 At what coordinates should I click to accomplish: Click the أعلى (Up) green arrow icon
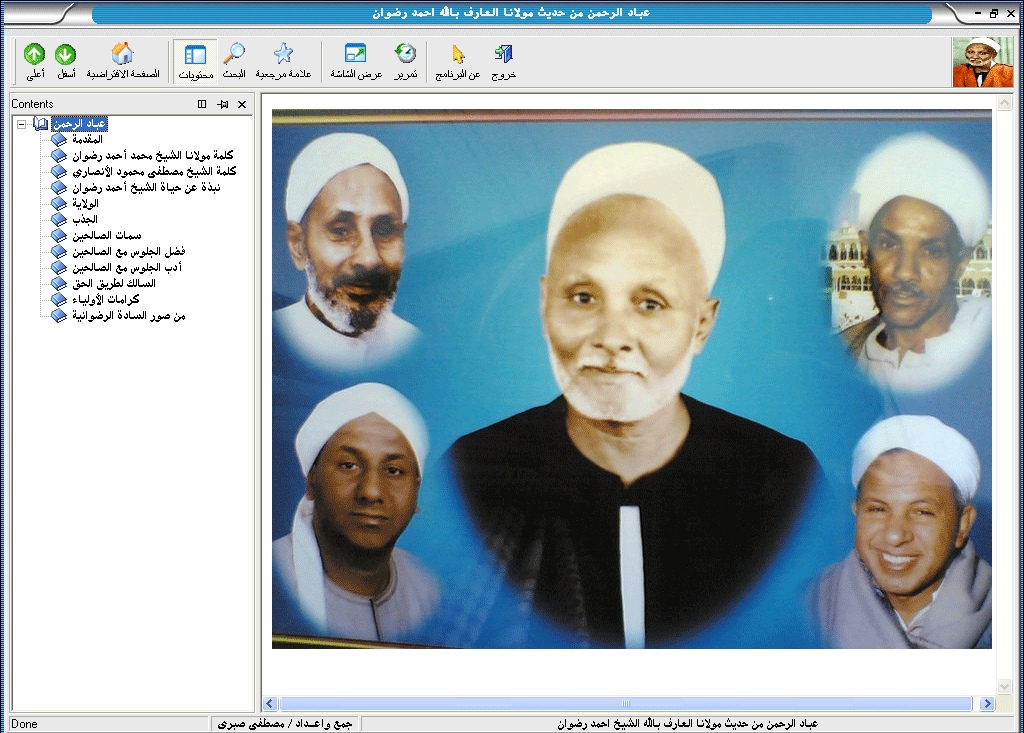(35, 56)
